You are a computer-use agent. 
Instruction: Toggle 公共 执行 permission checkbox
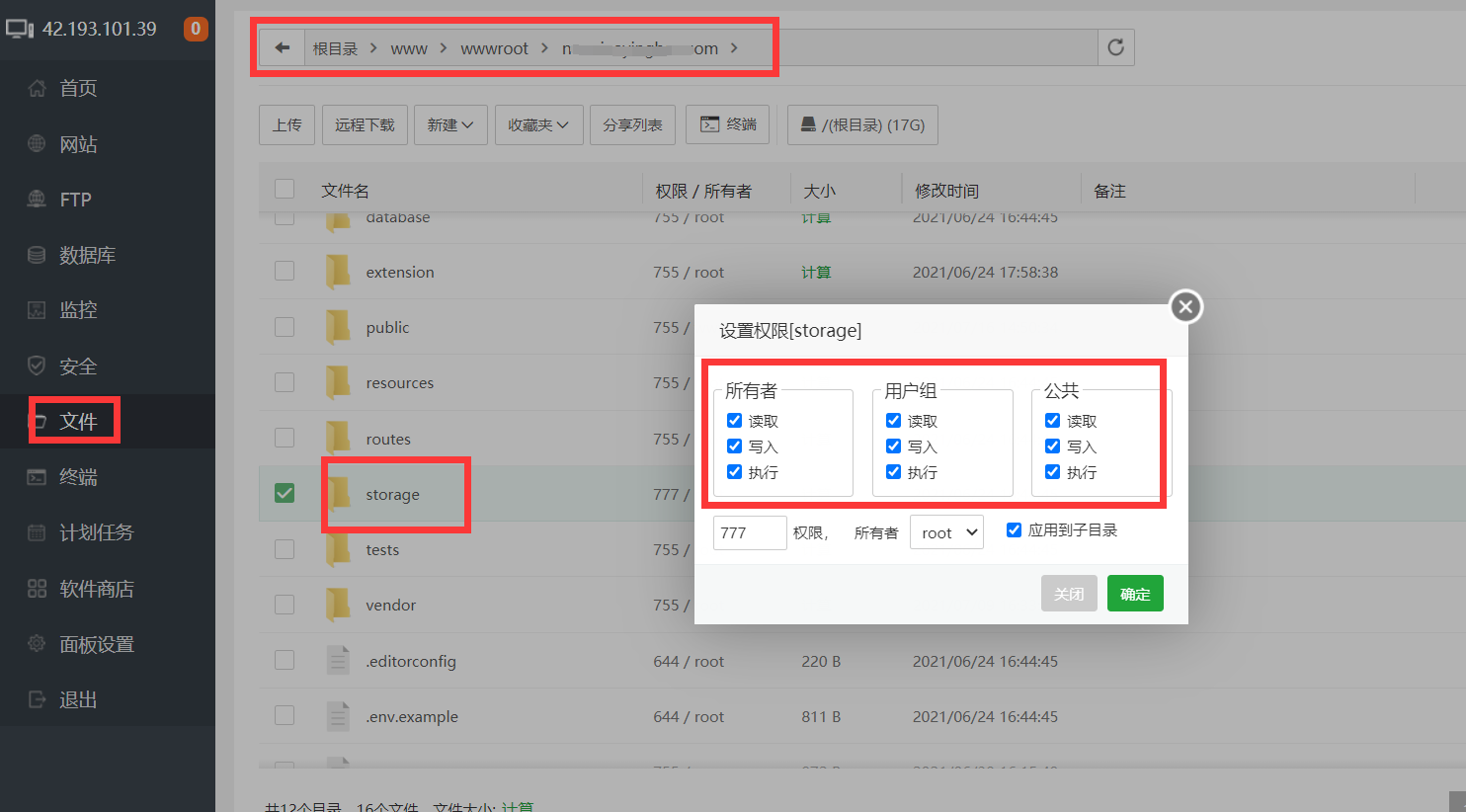pos(1052,471)
